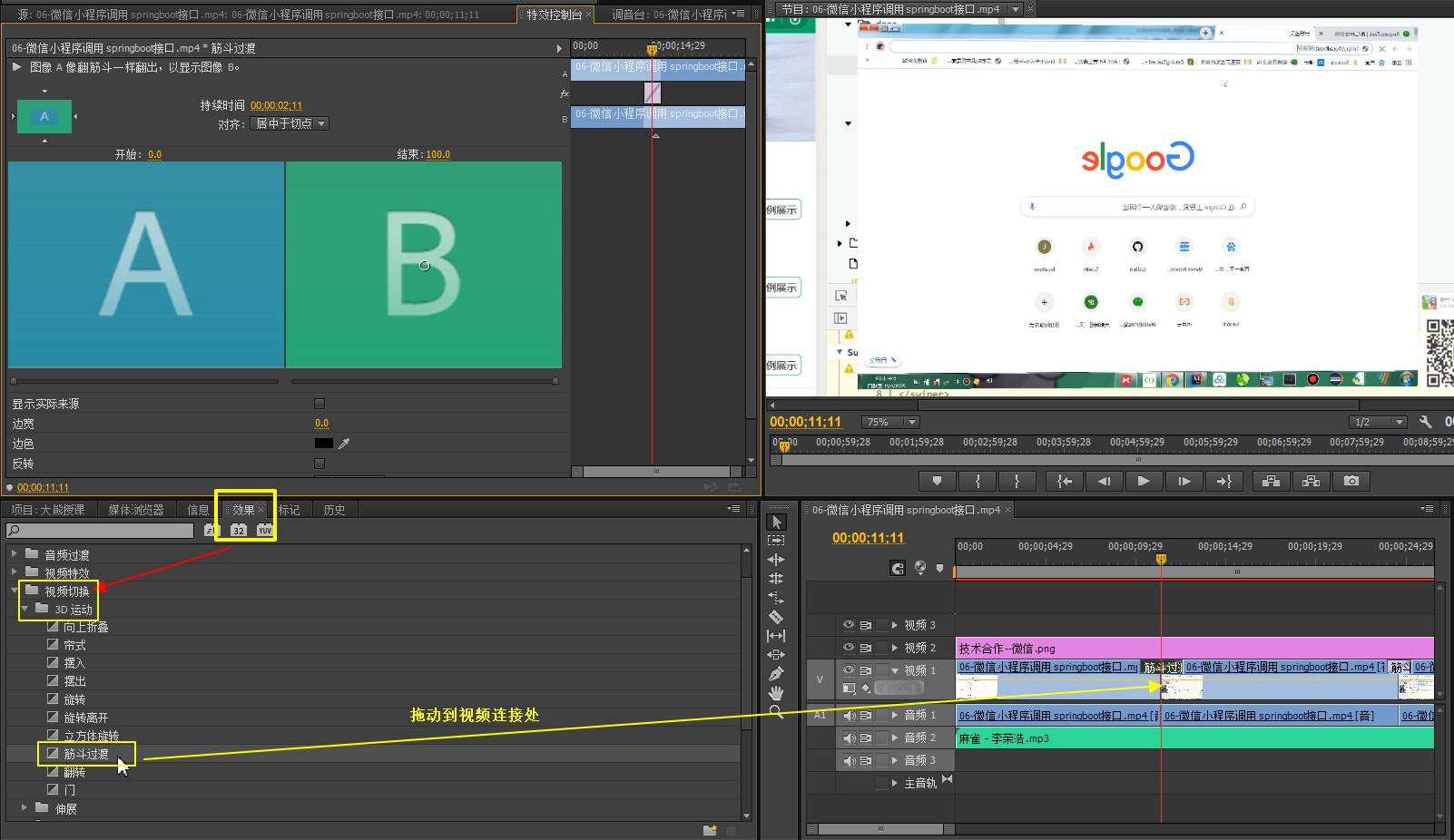Switch to the 媒体浏览器 tab
1454x840 pixels.
136,510
